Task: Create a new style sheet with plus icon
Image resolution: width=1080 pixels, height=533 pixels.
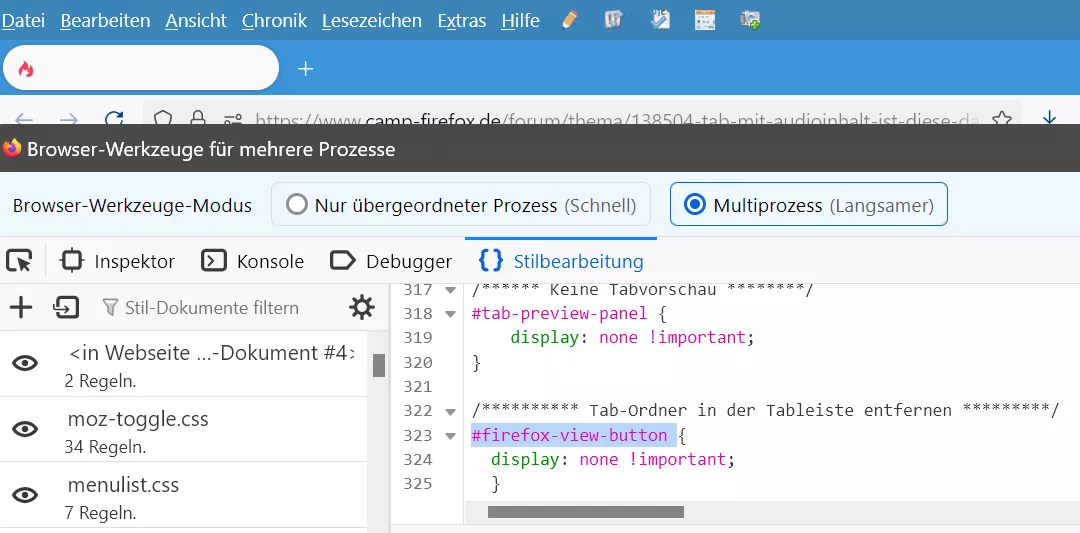Action: pos(20,307)
